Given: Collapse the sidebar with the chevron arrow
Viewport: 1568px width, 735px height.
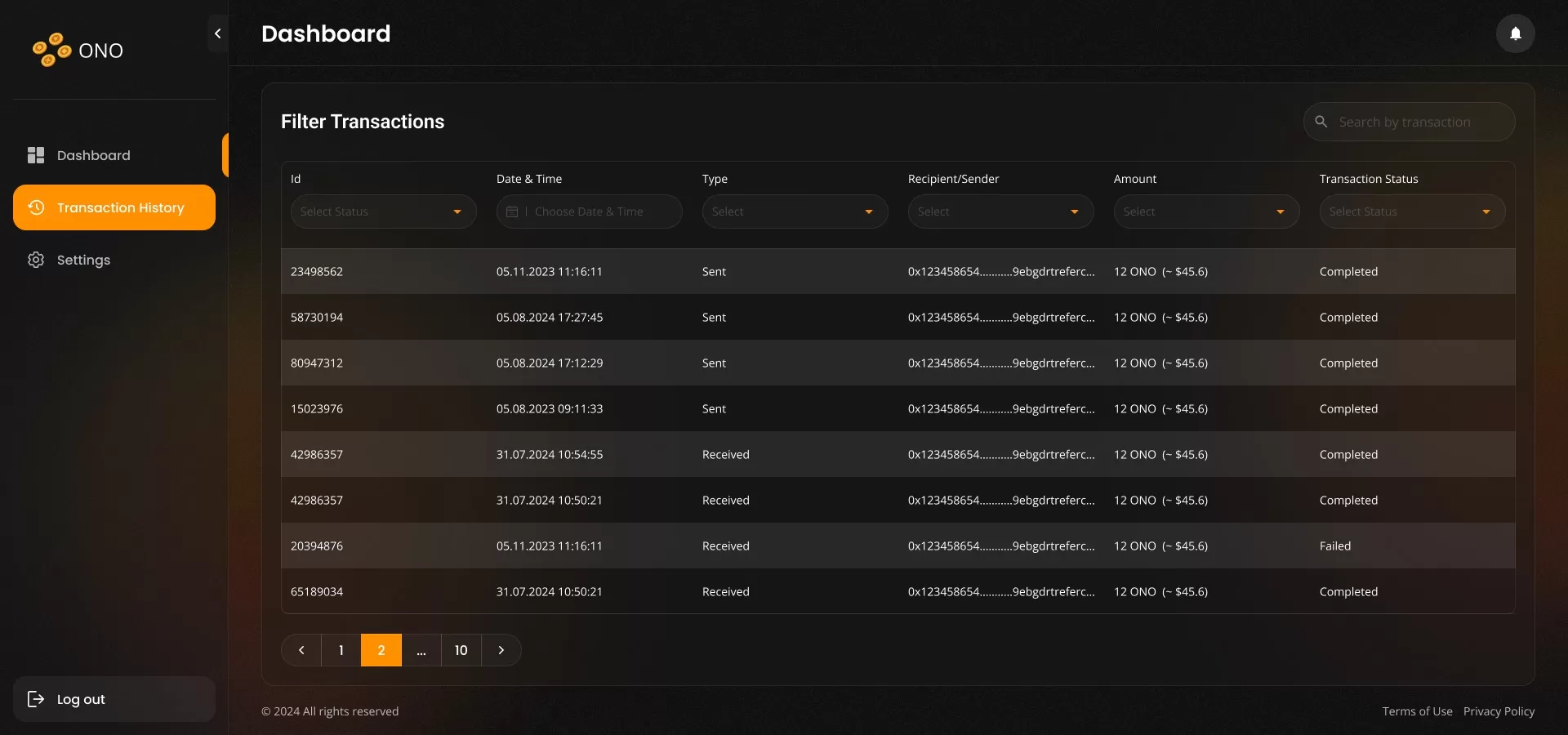Looking at the screenshot, I should click(217, 33).
